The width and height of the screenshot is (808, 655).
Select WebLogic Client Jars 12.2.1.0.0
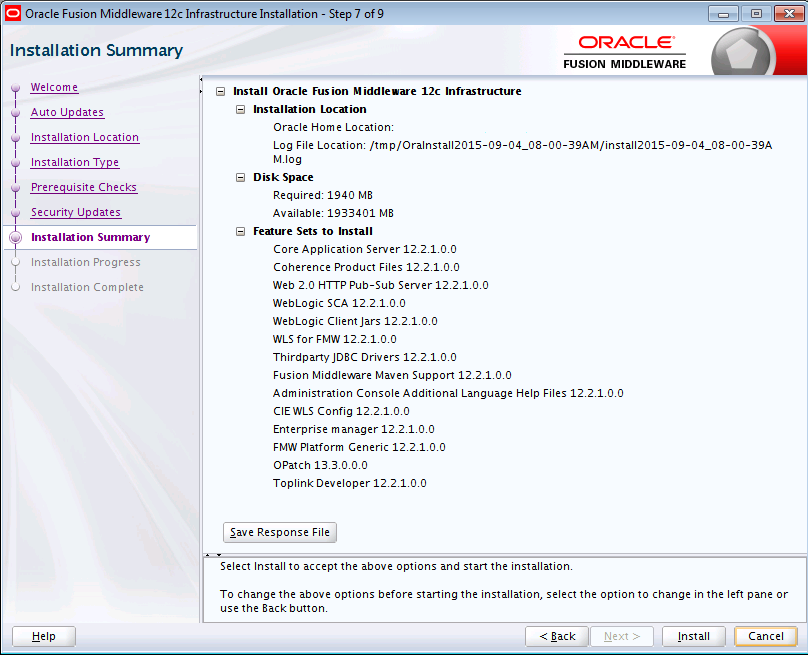[355, 322]
